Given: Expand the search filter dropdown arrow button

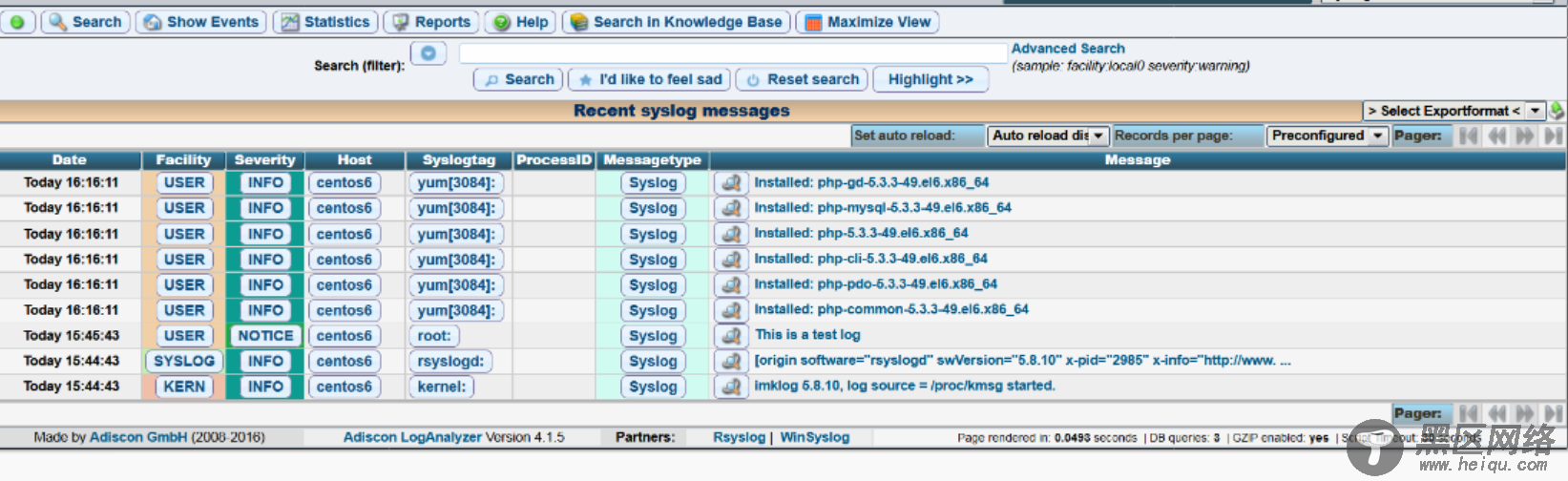Looking at the screenshot, I should tap(429, 53).
